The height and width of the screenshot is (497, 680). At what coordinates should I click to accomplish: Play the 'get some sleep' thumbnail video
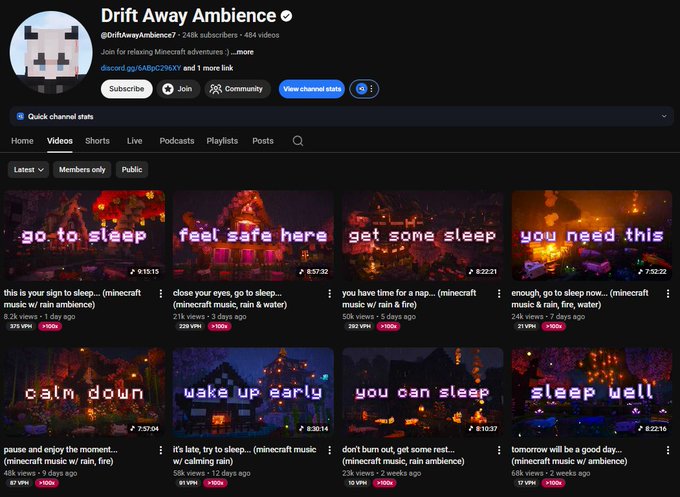(x=422, y=235)
